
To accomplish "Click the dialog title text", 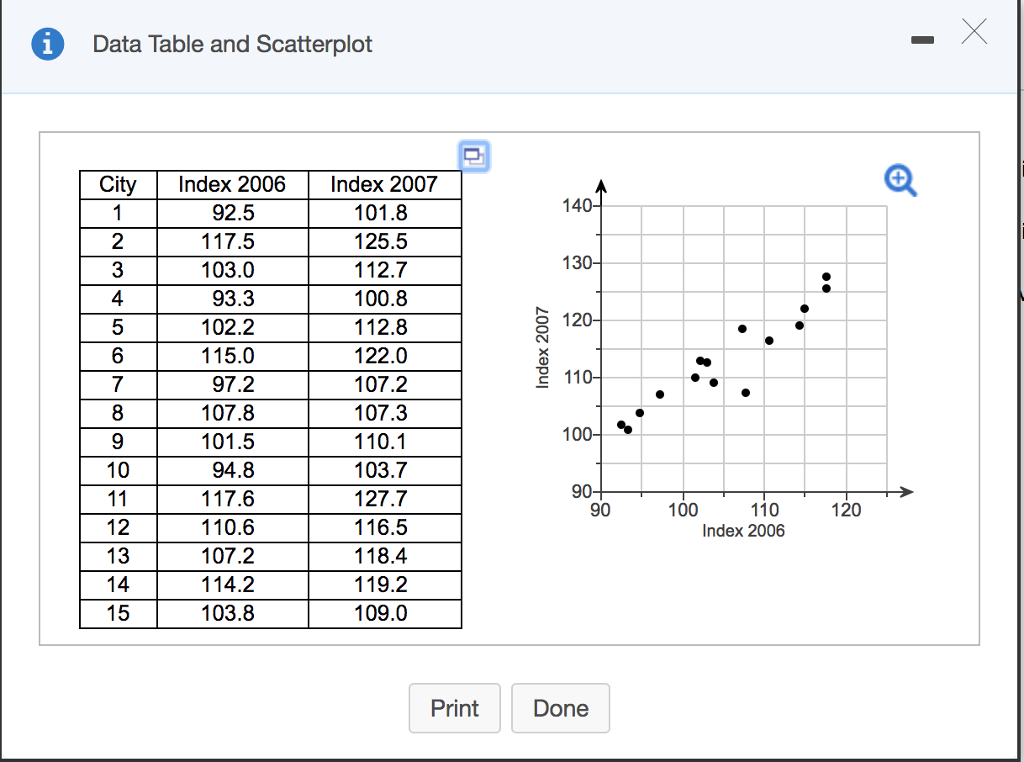I will click(232, 45).
